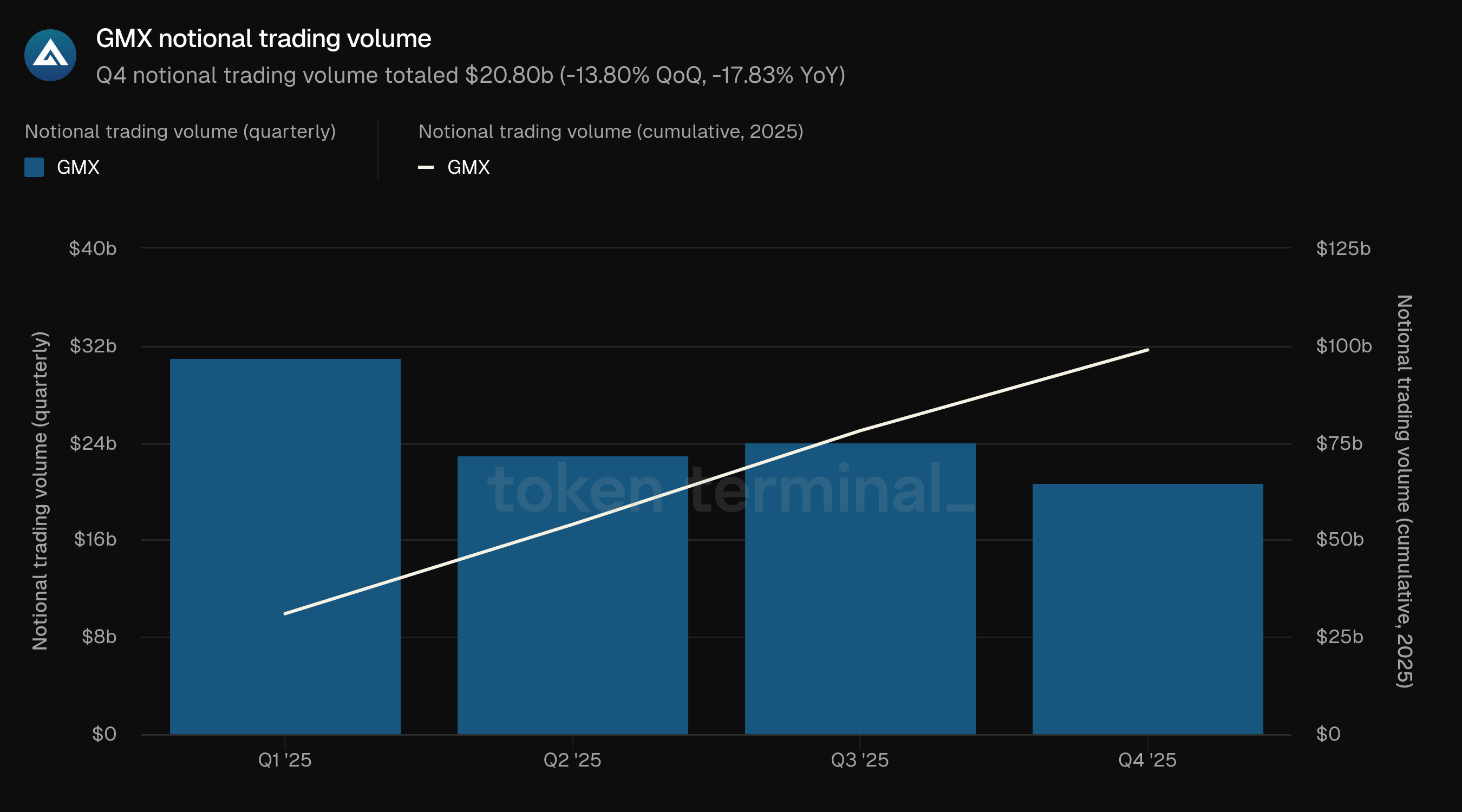Click the GMX logo icon

pos(50,55)
